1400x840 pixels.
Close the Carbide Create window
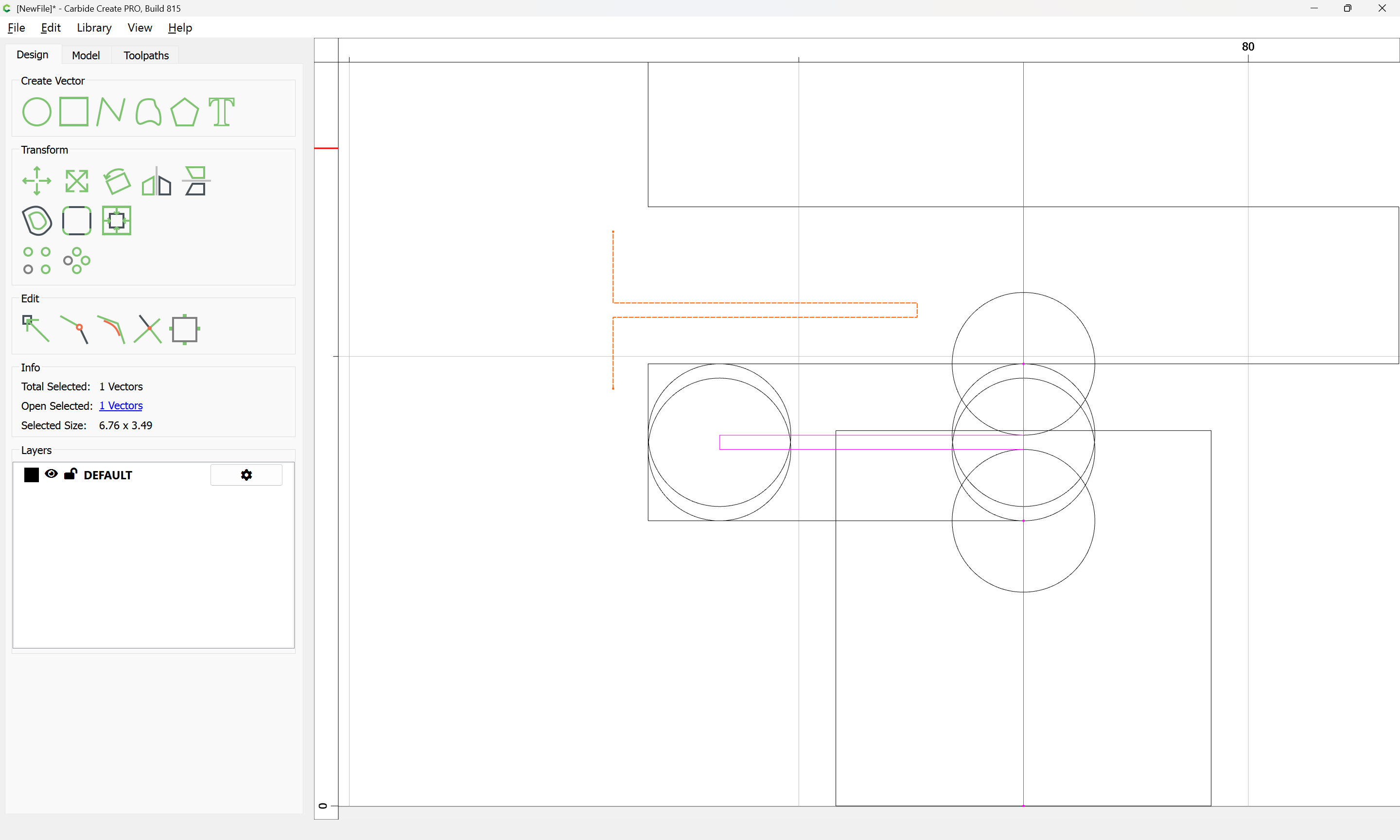point(1382,8)
